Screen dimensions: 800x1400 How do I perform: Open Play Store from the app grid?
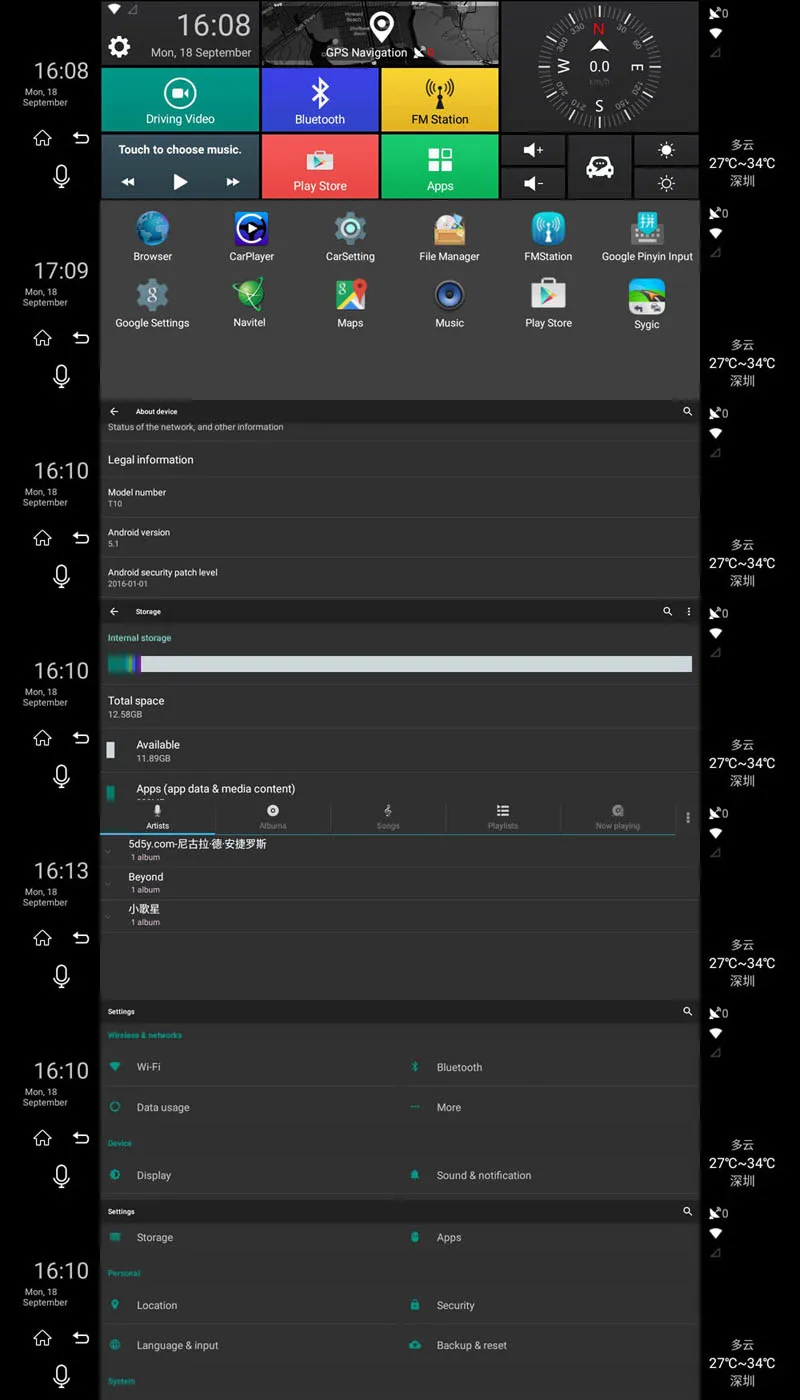pos(548,303)
